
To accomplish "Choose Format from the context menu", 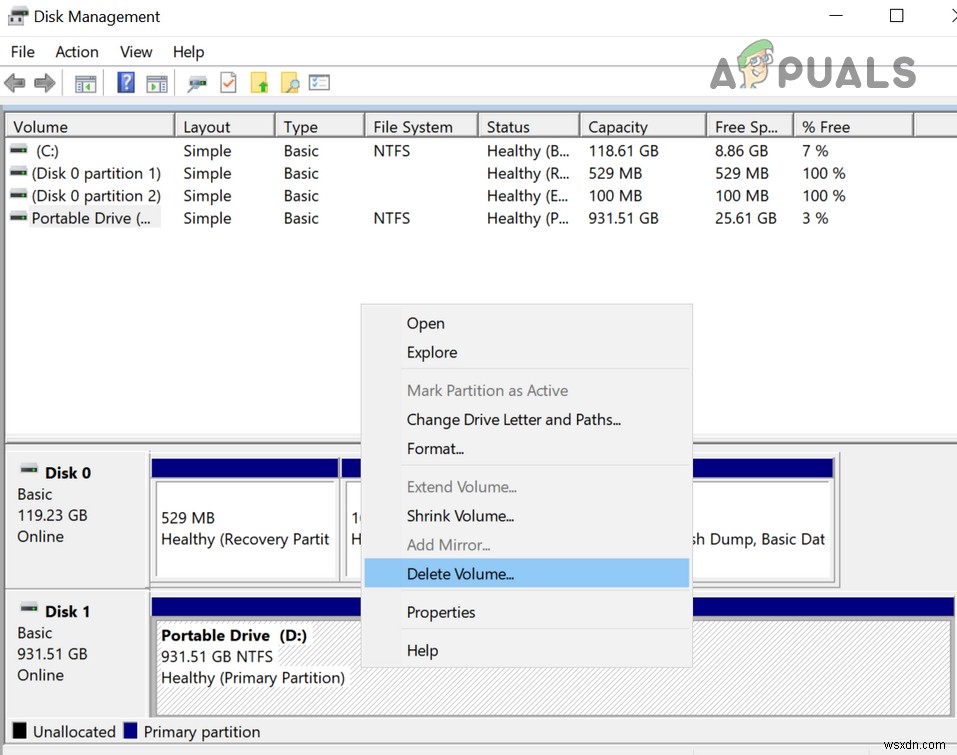I will (435, 448).
